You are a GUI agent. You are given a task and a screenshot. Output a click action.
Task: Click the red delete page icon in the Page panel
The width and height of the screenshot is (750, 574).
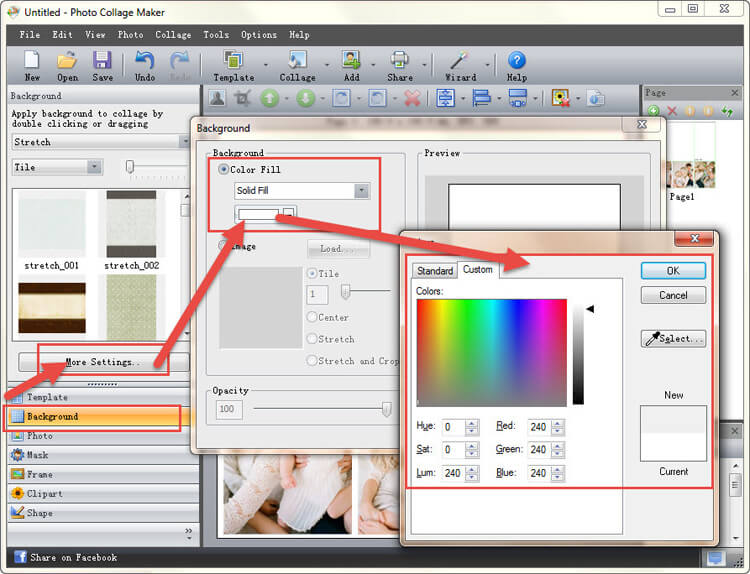point(672,111)
